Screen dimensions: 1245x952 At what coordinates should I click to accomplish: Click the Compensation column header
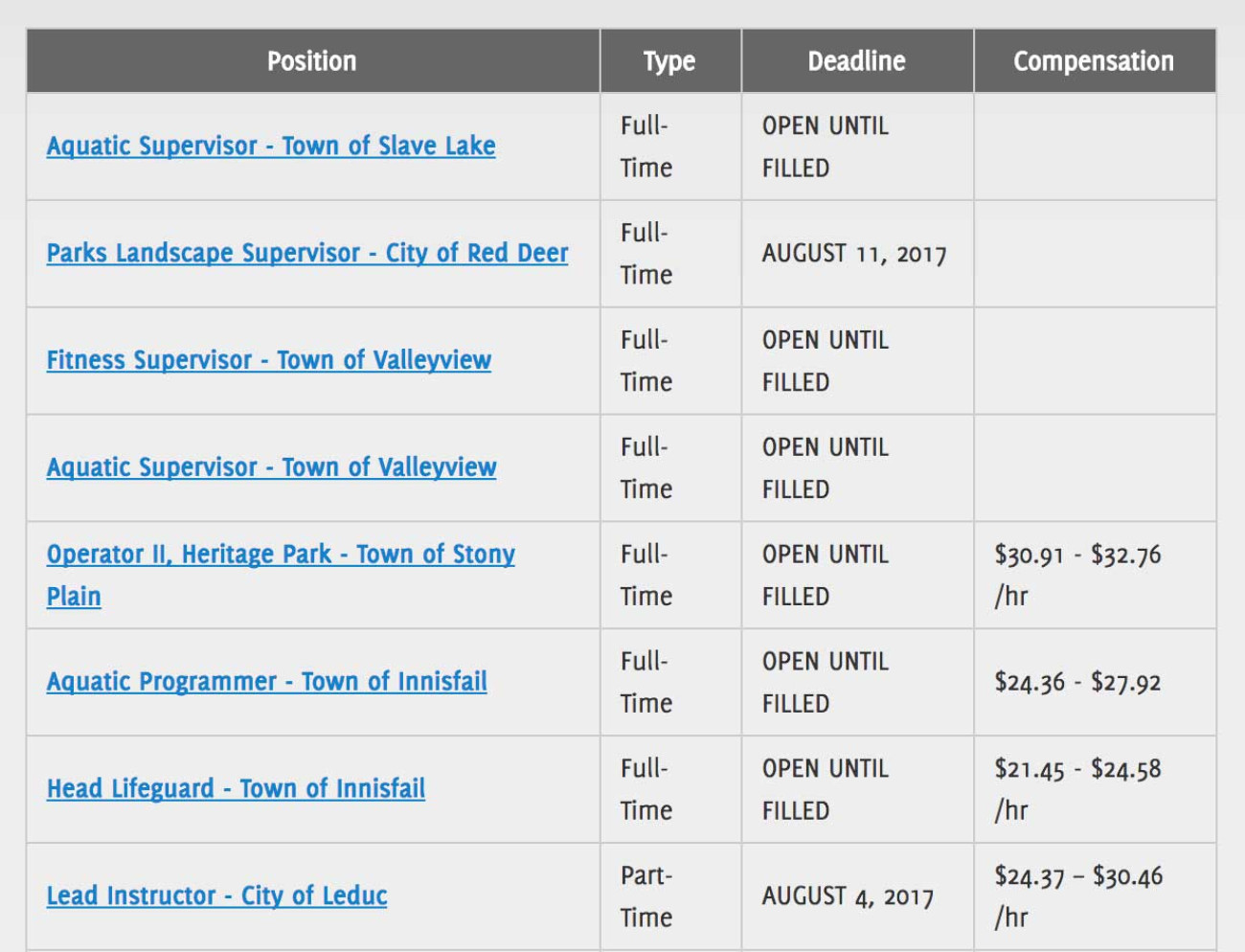tap(1093, 61)
